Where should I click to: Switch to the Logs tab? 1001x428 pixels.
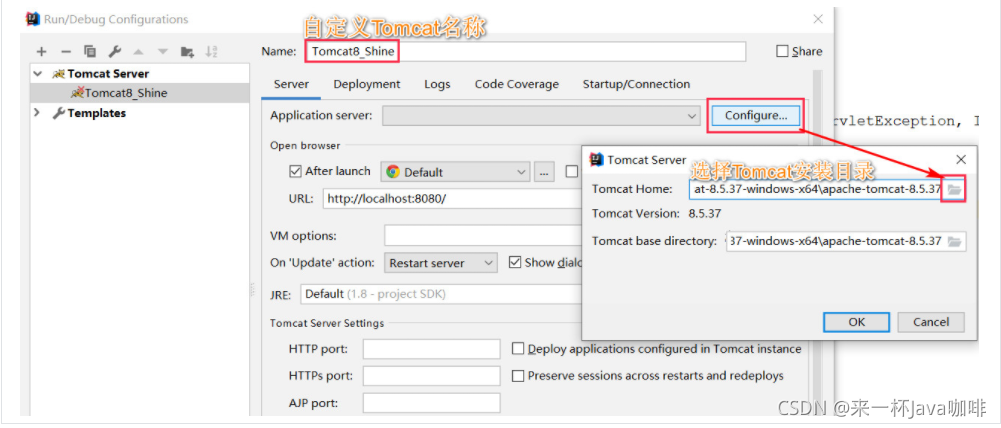[x=437, y=84]
